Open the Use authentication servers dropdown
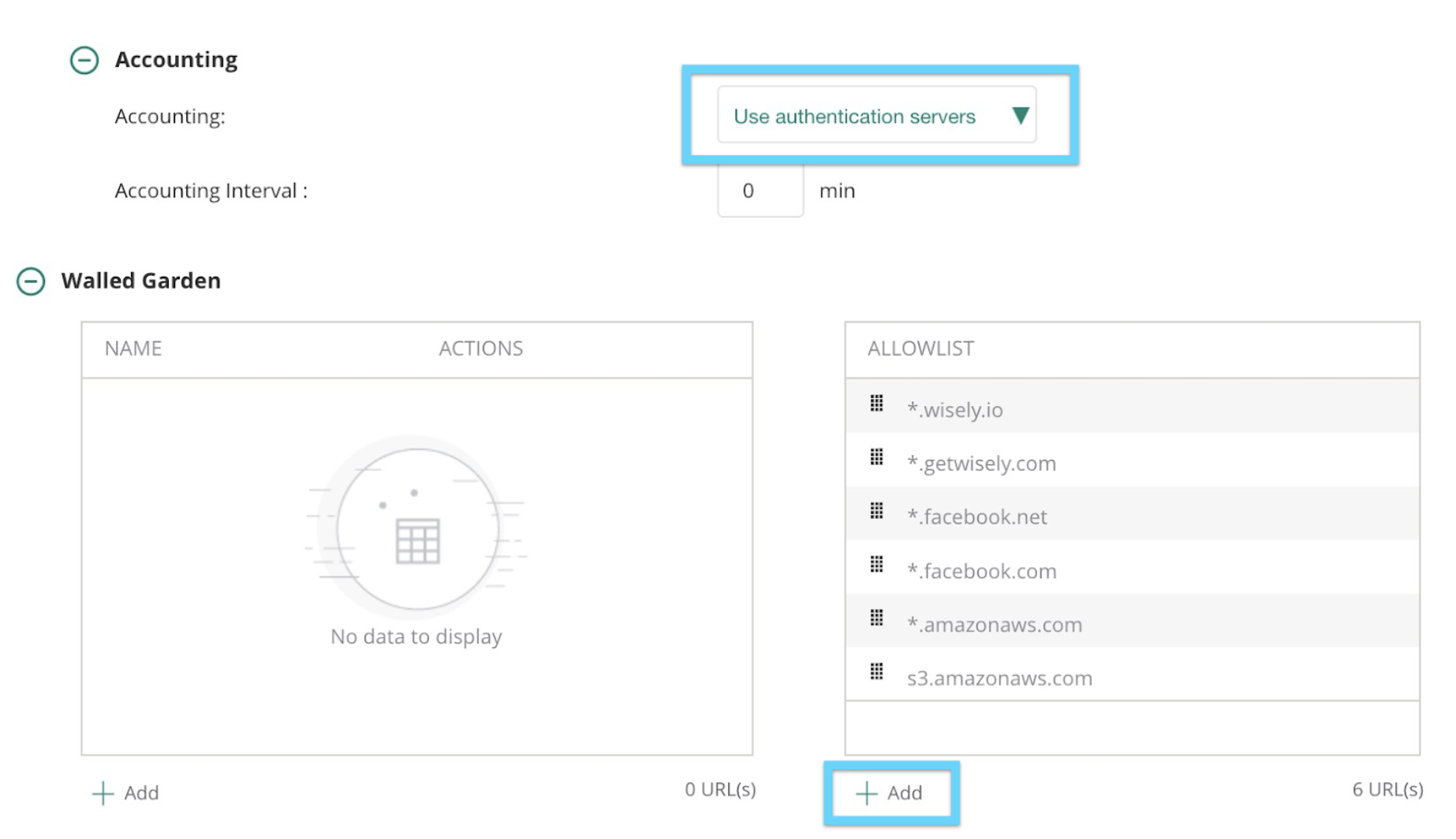 pyautogui.click(x=876, y=115)
